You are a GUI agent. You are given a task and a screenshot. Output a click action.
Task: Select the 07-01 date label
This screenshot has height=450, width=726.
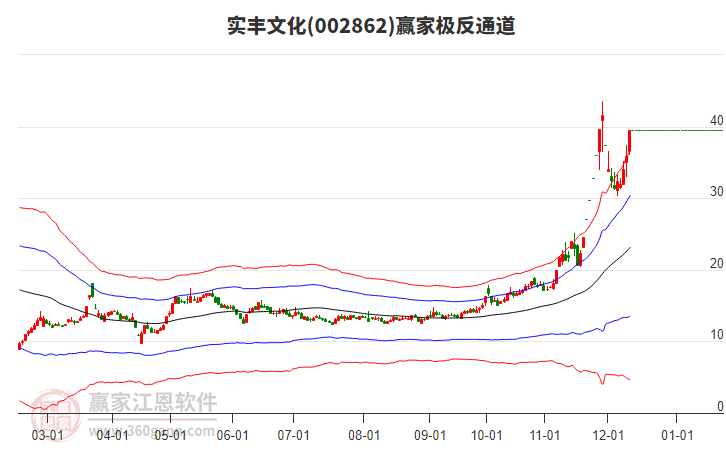[294, 436]
